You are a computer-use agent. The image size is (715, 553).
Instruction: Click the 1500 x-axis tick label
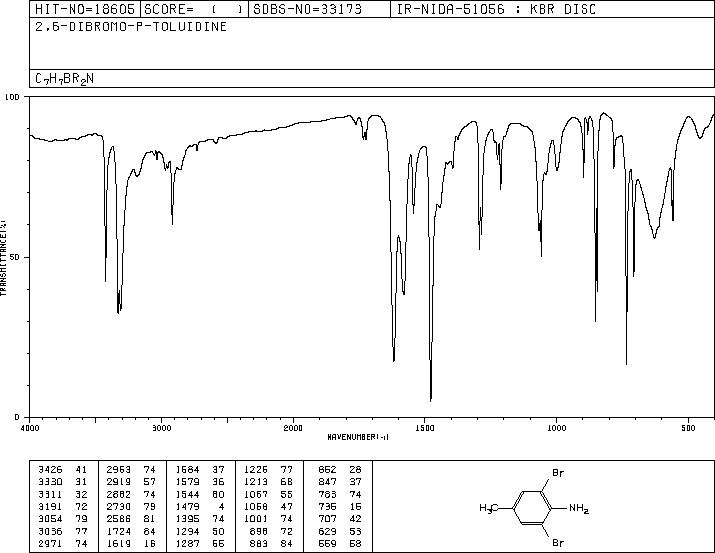point(425,428)
